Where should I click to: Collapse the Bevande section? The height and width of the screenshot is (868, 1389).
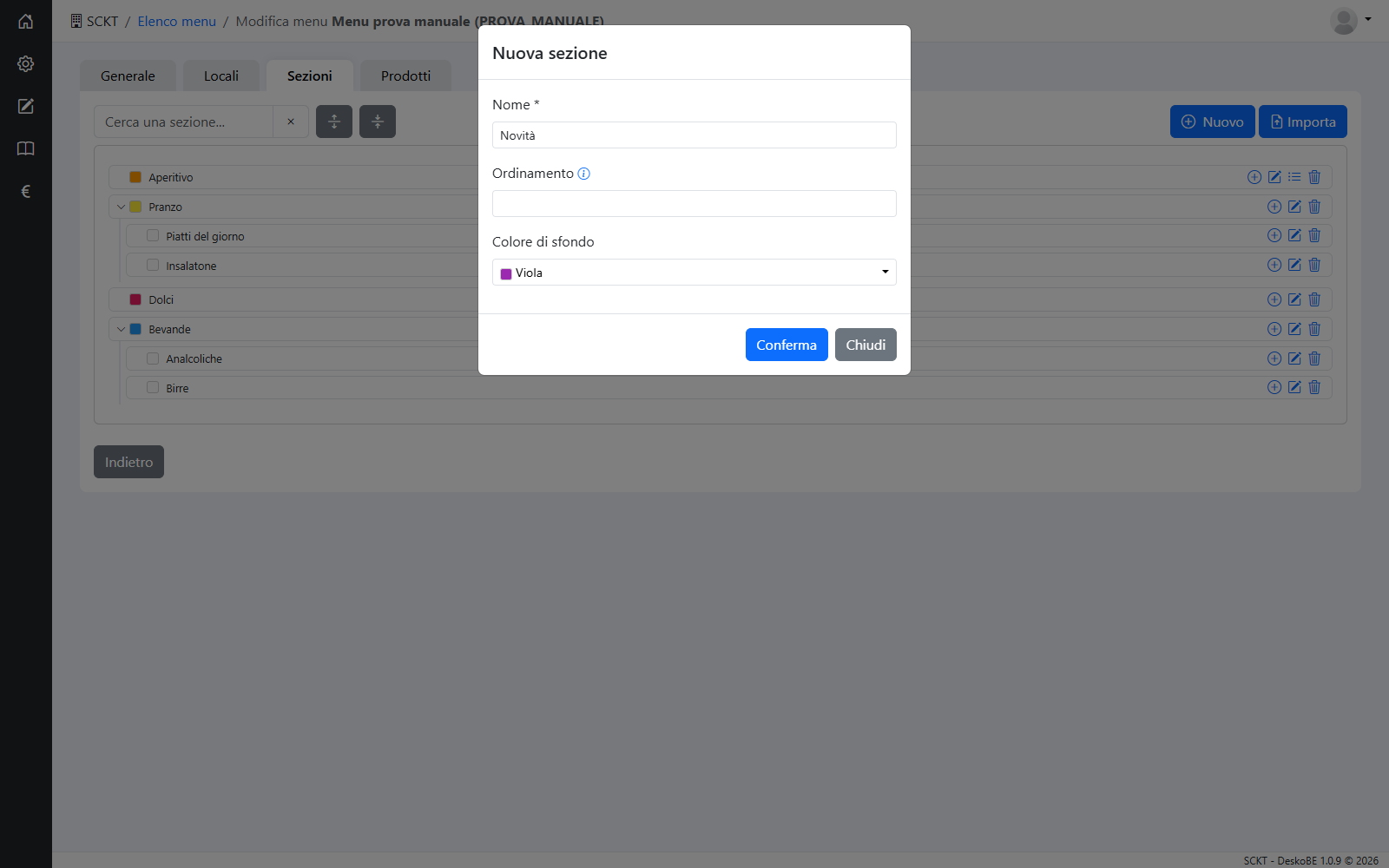pyautogui.click(x=121, y=329)
